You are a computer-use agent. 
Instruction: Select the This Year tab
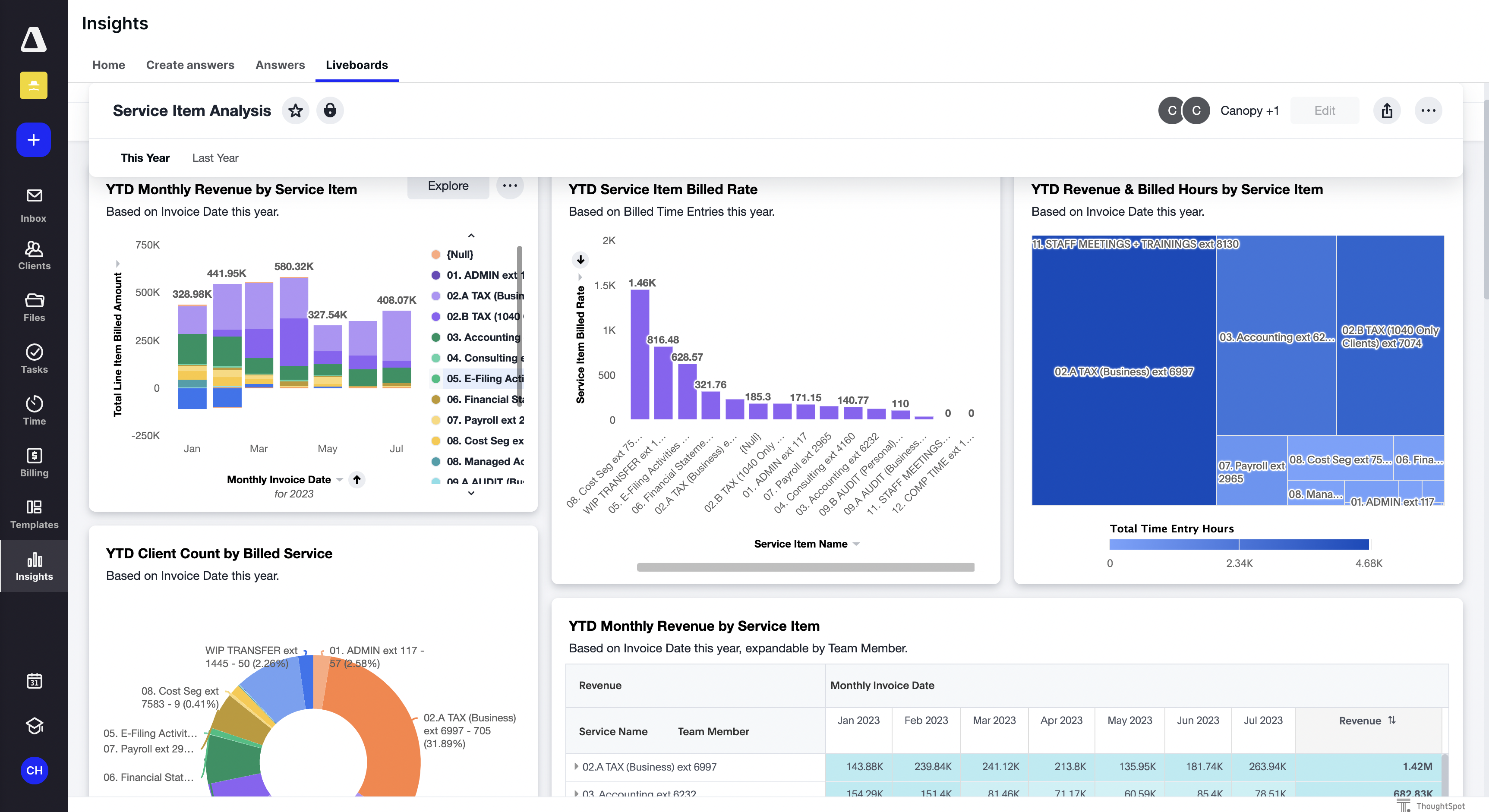(145, 158)
